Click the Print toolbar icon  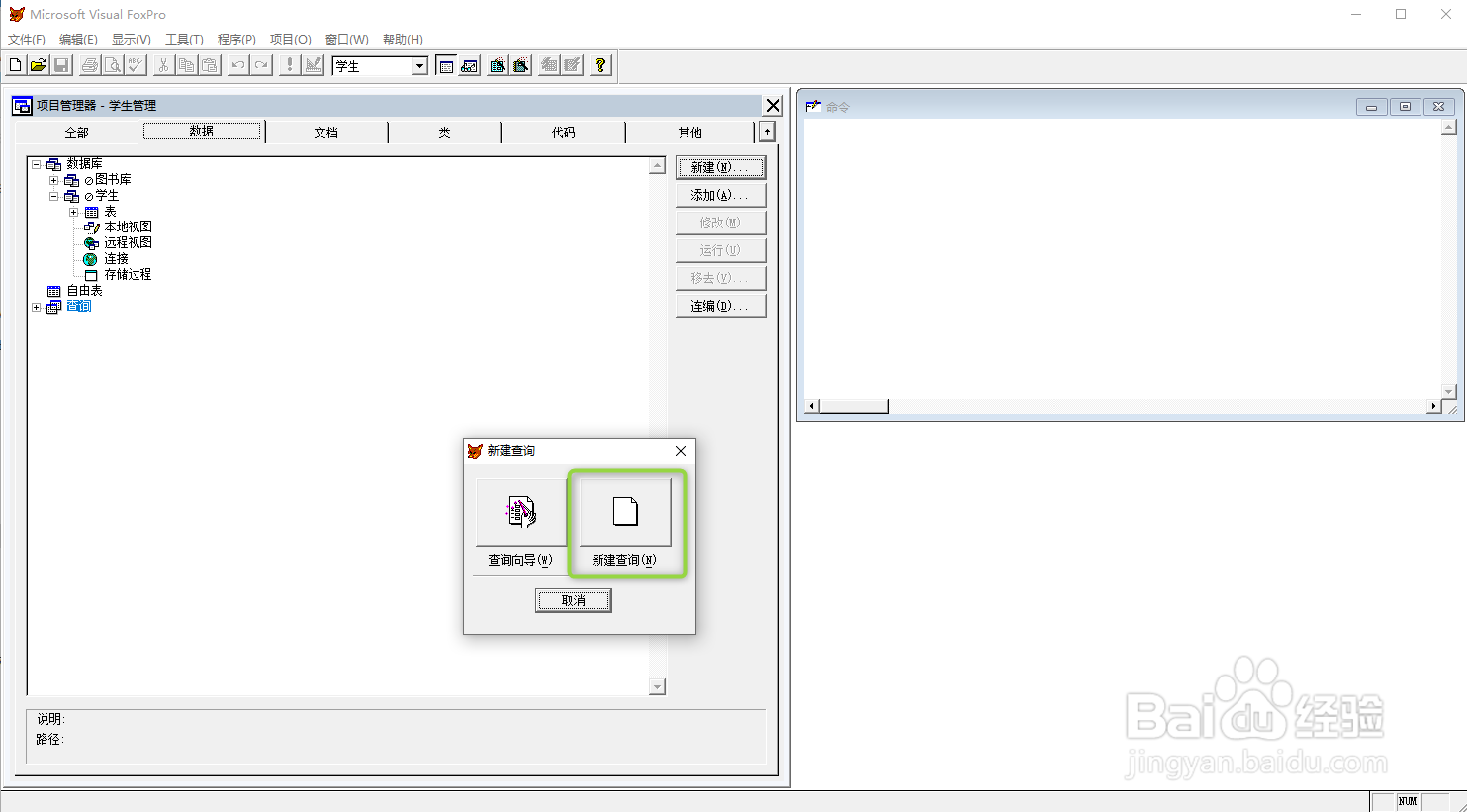point(90,65)
